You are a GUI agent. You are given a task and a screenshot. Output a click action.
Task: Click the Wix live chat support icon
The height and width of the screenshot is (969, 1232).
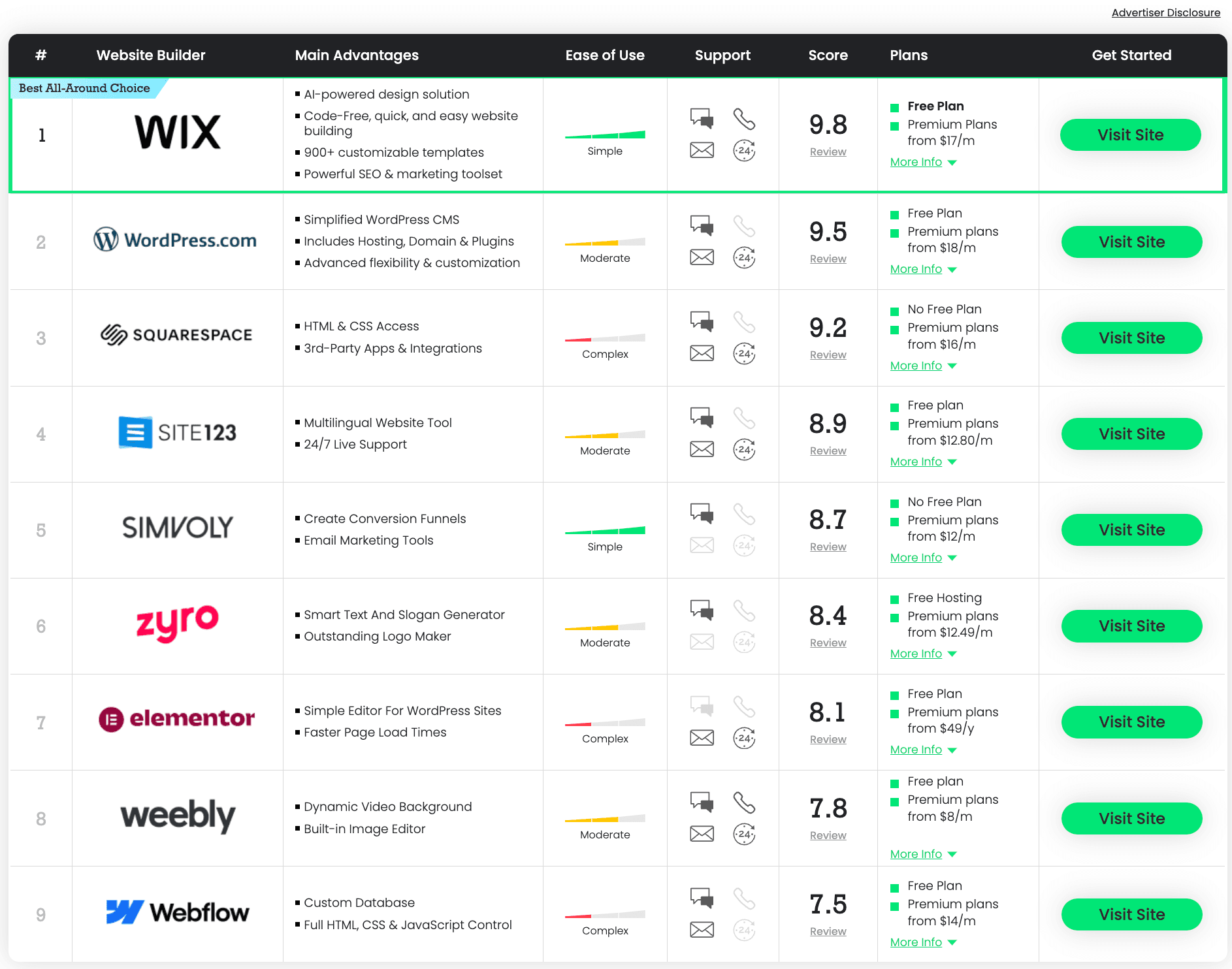click(x=702, y=118)
